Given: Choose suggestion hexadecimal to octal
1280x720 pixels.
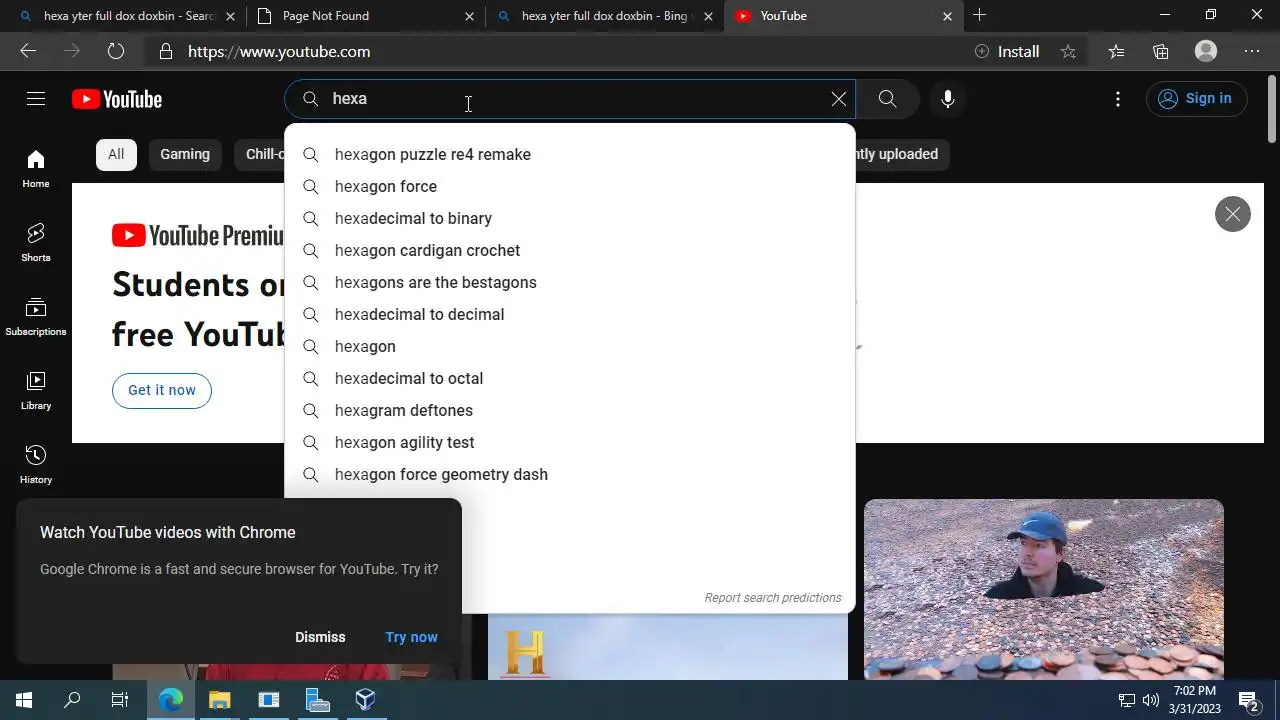Looking at the screenshot, I should pyautogui.click(x=570, y=378).
